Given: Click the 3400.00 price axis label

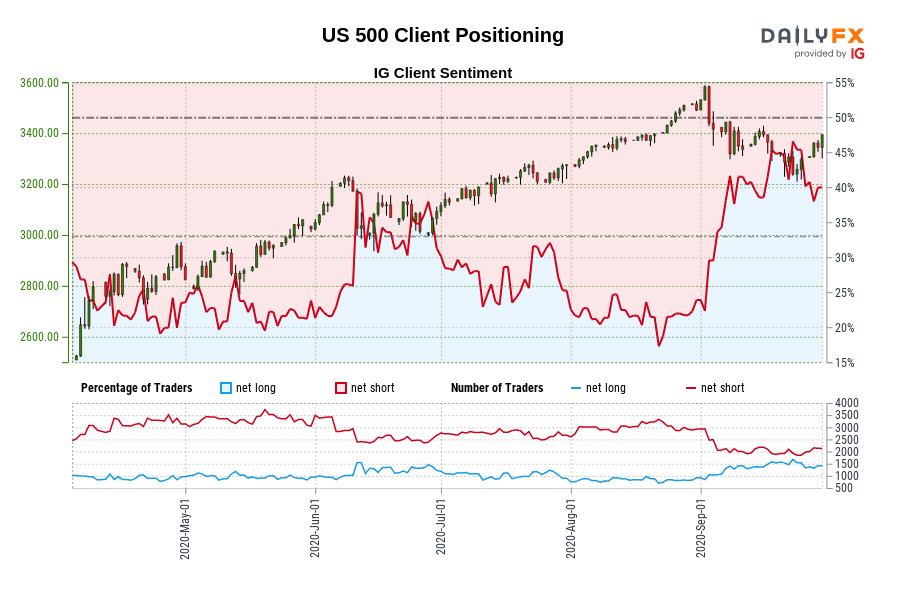Looking at the screenshot, I should 39,133.
